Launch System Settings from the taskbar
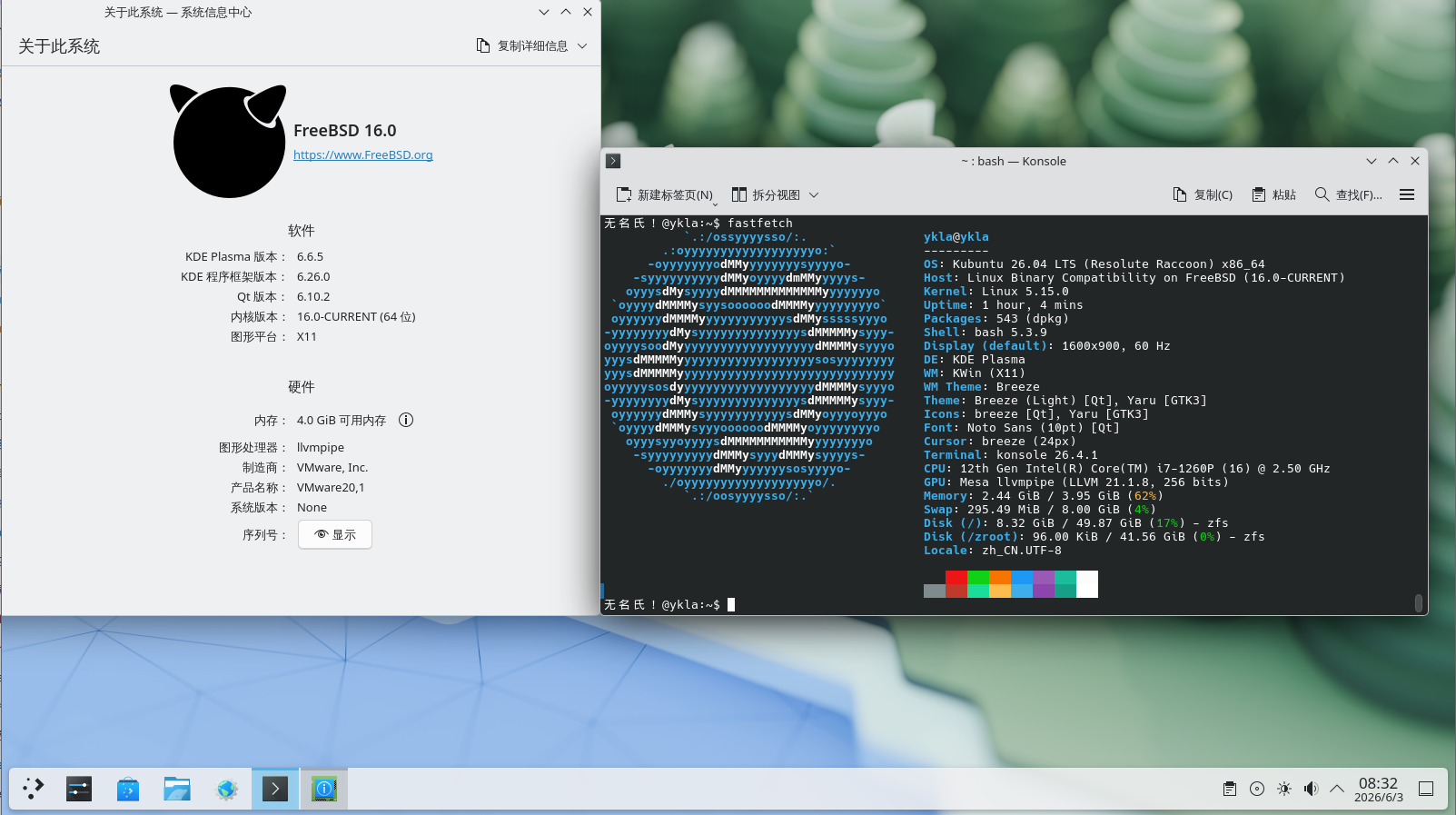The height and width of the screenshot is (815, 1456). point(79,789)
